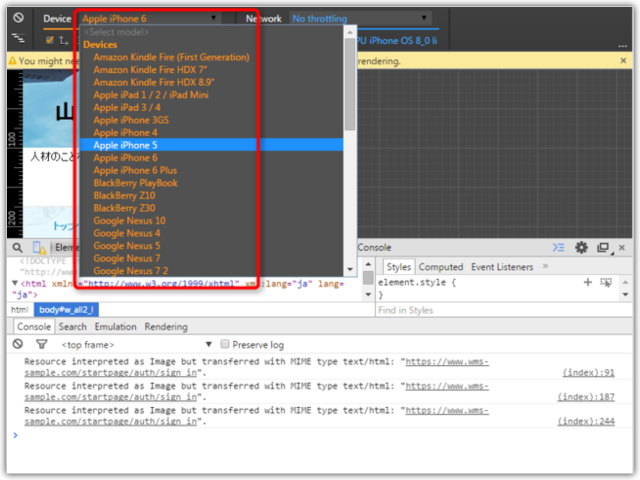Open source link (index):187
The image size is (640, 480).
point(586,397)
